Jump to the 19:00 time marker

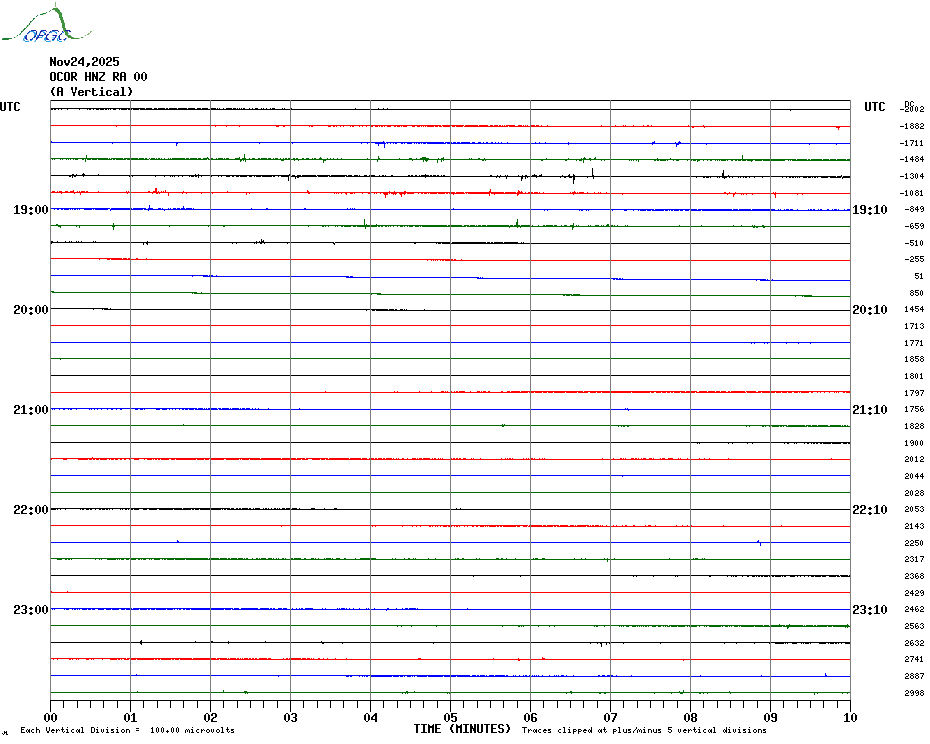[x=30, y=210]
